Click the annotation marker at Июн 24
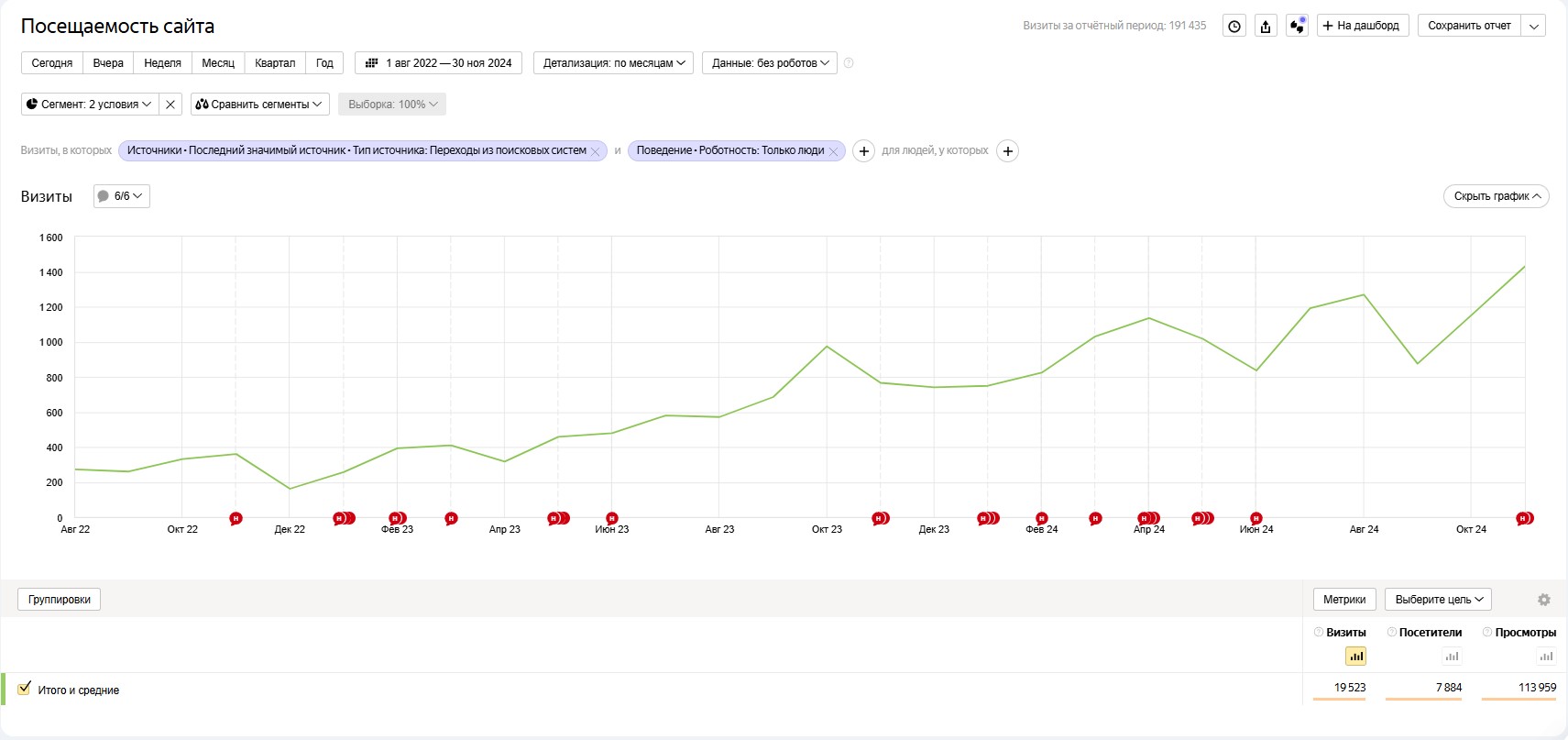Image resolution: width=1568 pixels, height=740 pixels. (x=1255, y=519)
